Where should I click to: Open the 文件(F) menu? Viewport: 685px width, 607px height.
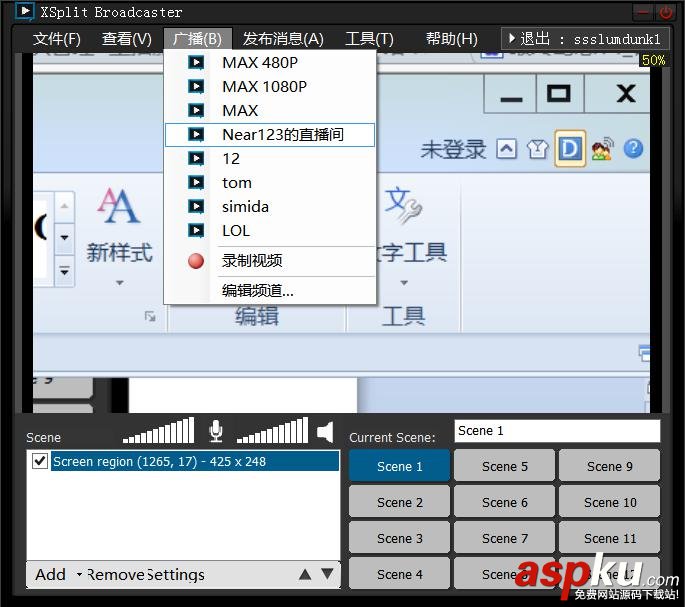[x=57, y=39]
